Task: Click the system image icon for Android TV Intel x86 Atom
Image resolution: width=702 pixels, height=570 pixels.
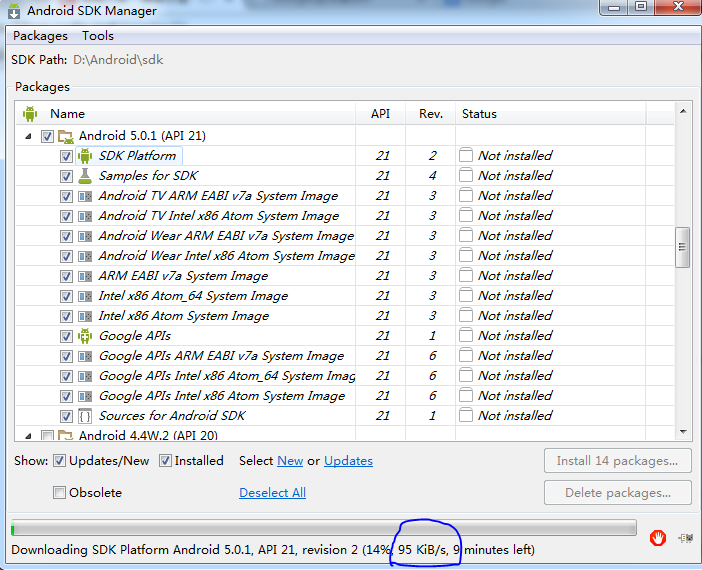Action: click(85, 216)
